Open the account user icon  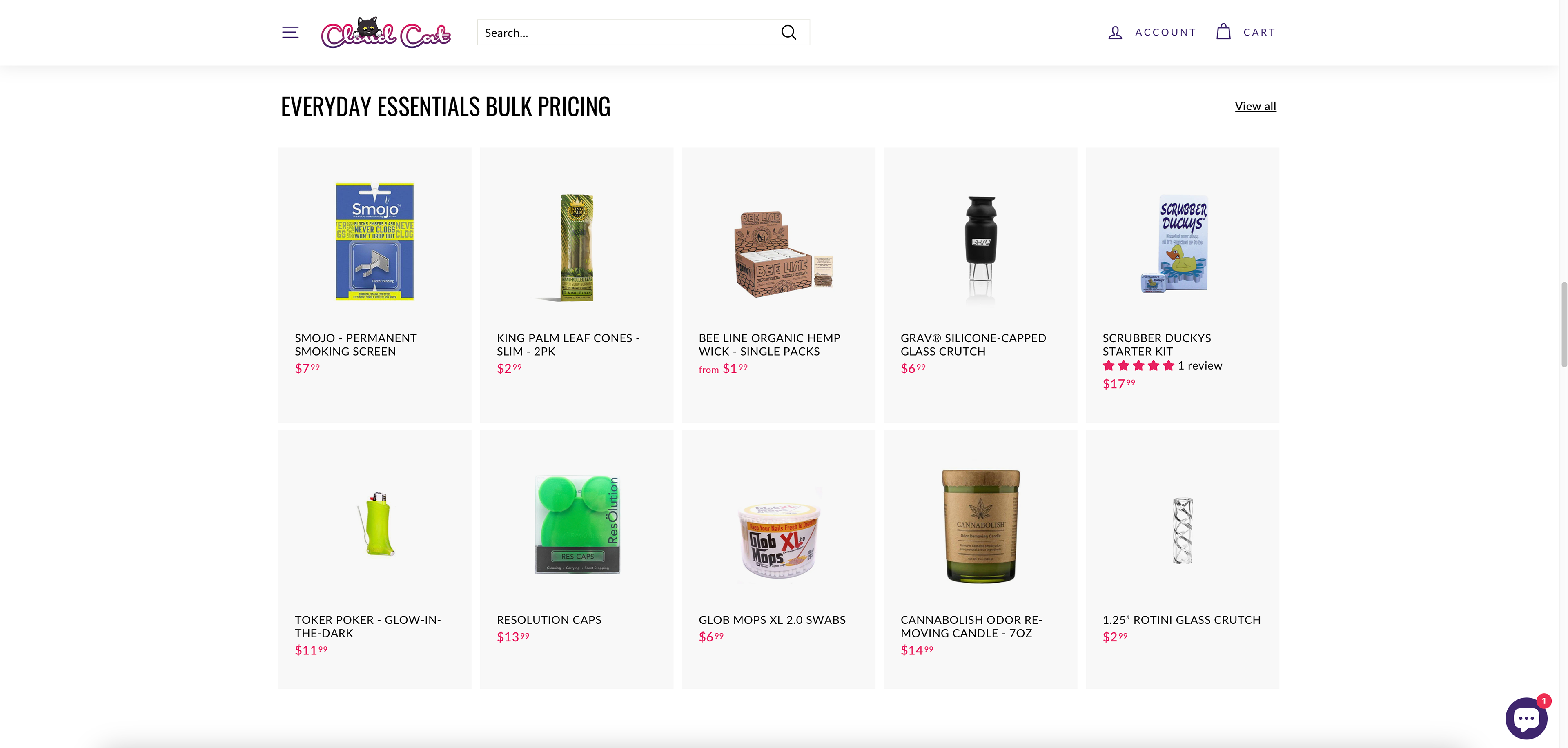click(x=1114, y=32)
